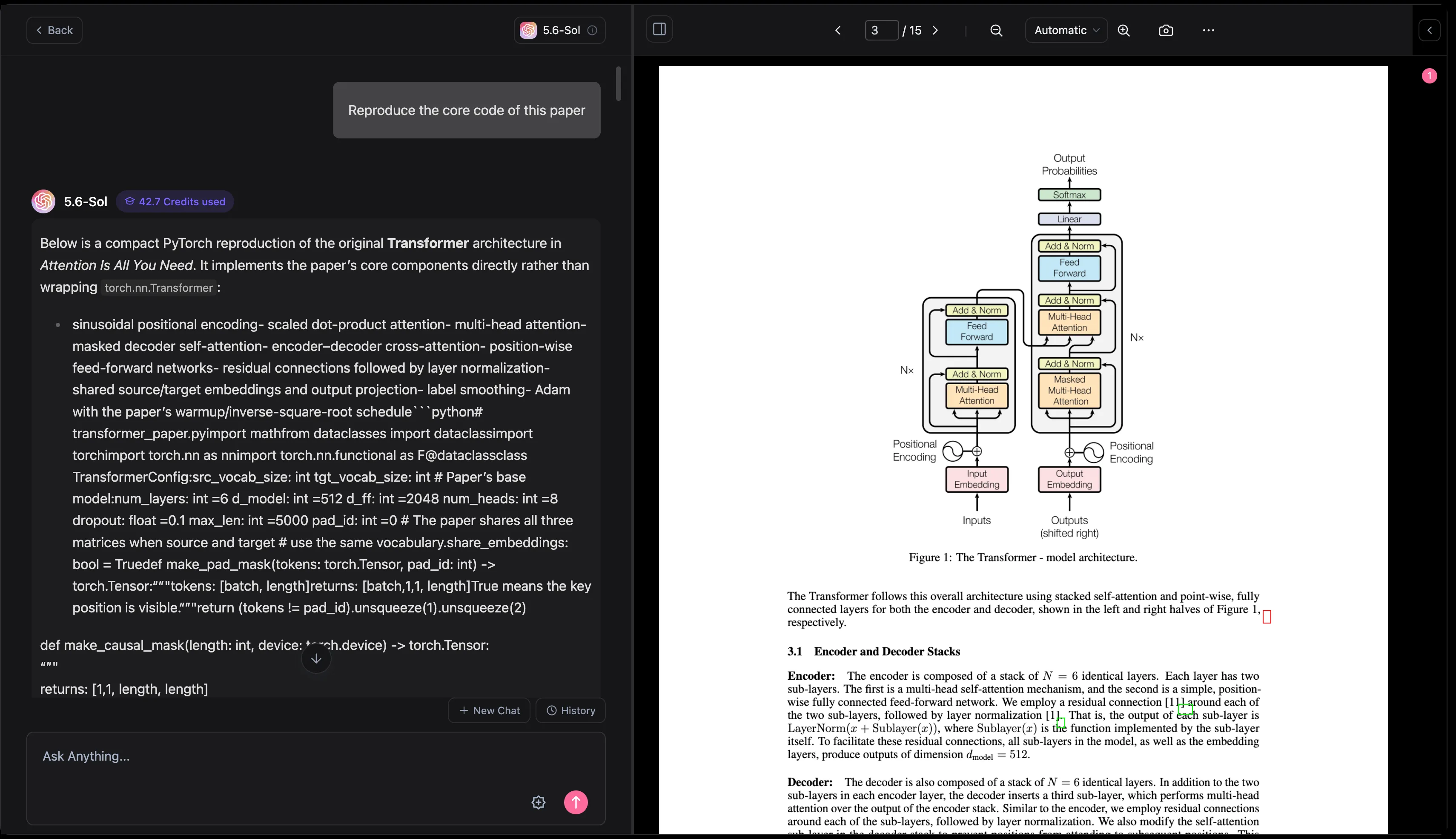Click the 42.7 Credits used badge
The image size is (1456, 839).
point(175,201)
